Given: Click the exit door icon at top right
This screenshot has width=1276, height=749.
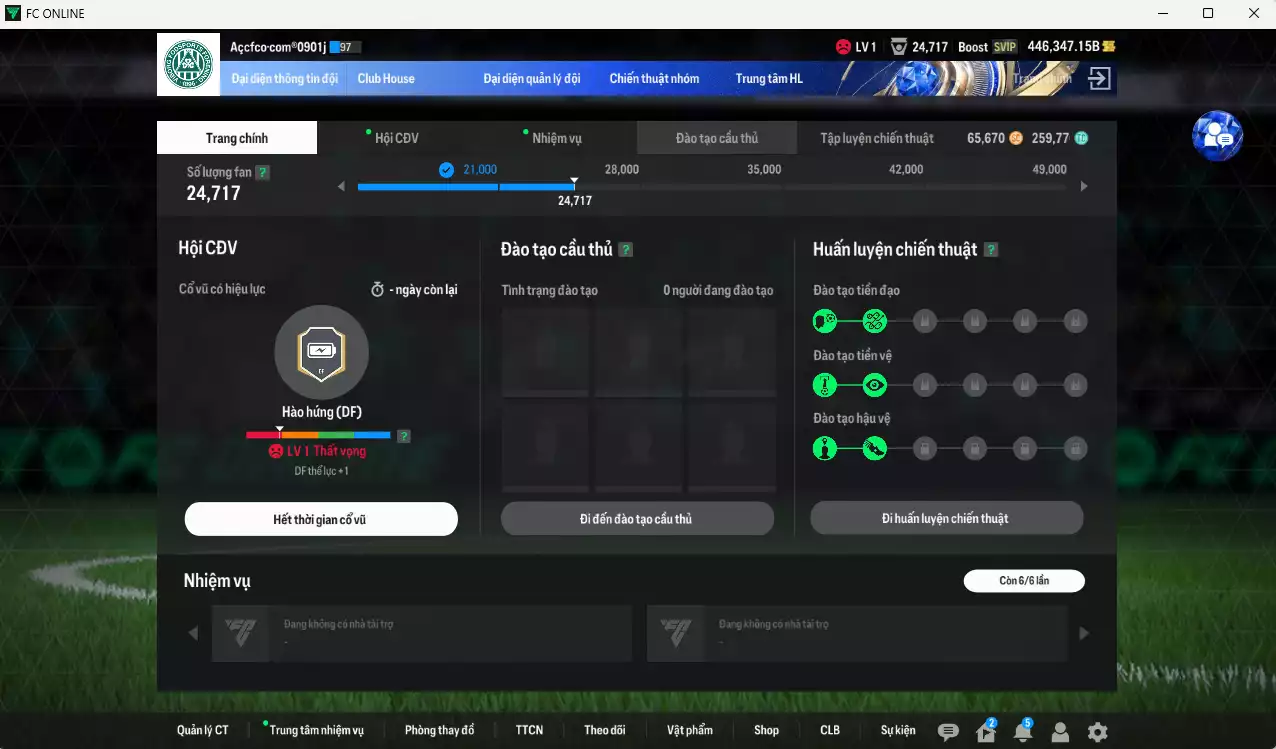Looking at the screenshot, I should click(1099, 79).
